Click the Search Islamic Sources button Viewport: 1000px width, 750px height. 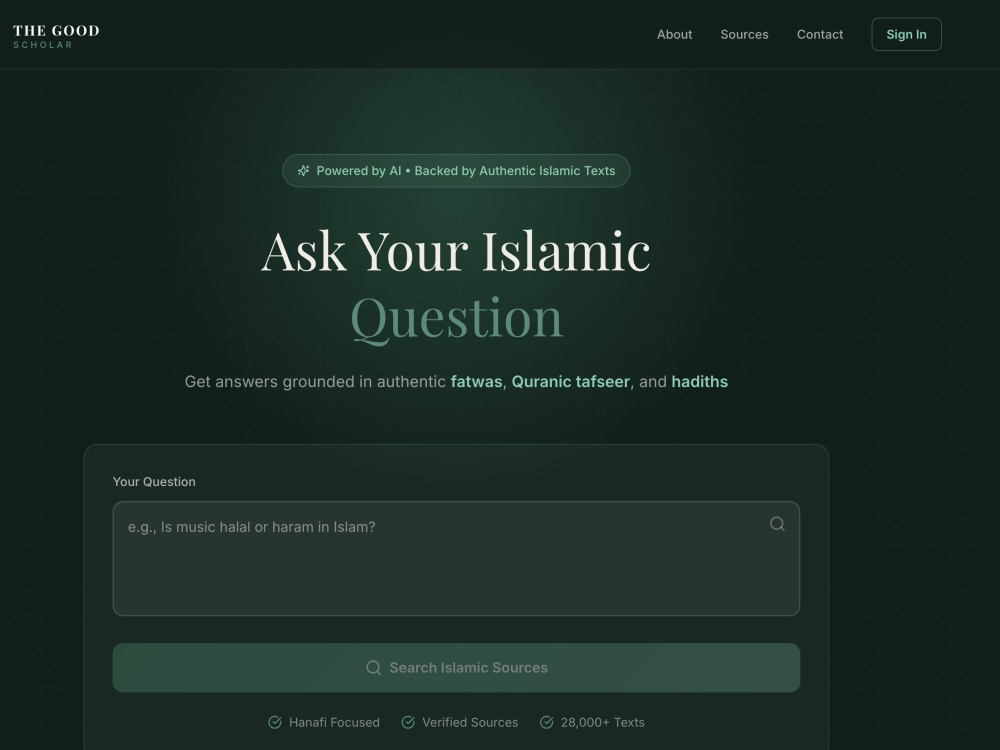pos(456,668)
